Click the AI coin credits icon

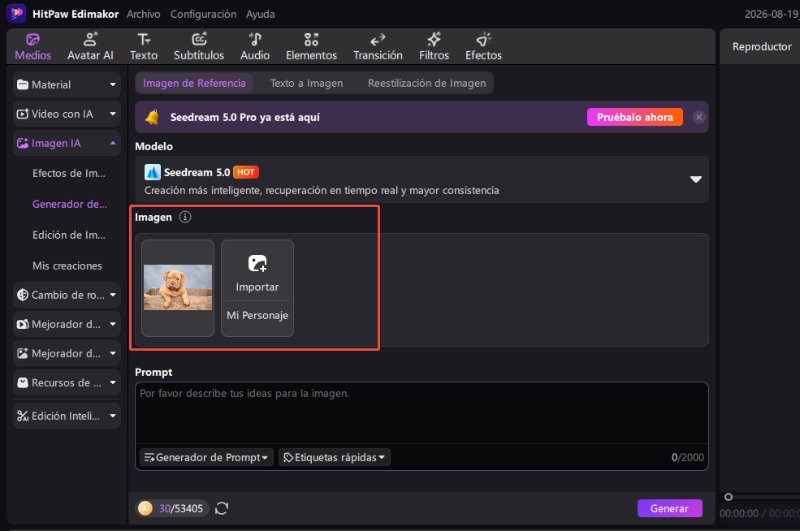(x=145, y=508)
